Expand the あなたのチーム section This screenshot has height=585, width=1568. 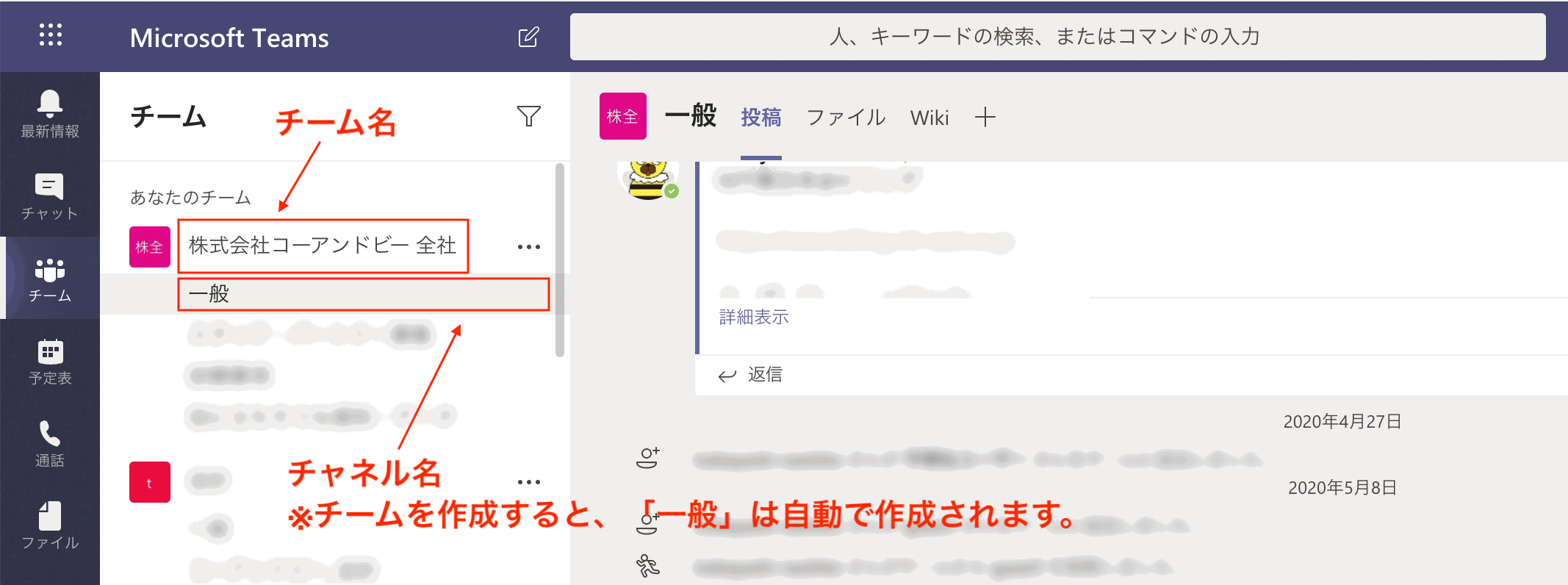point(190,197)
